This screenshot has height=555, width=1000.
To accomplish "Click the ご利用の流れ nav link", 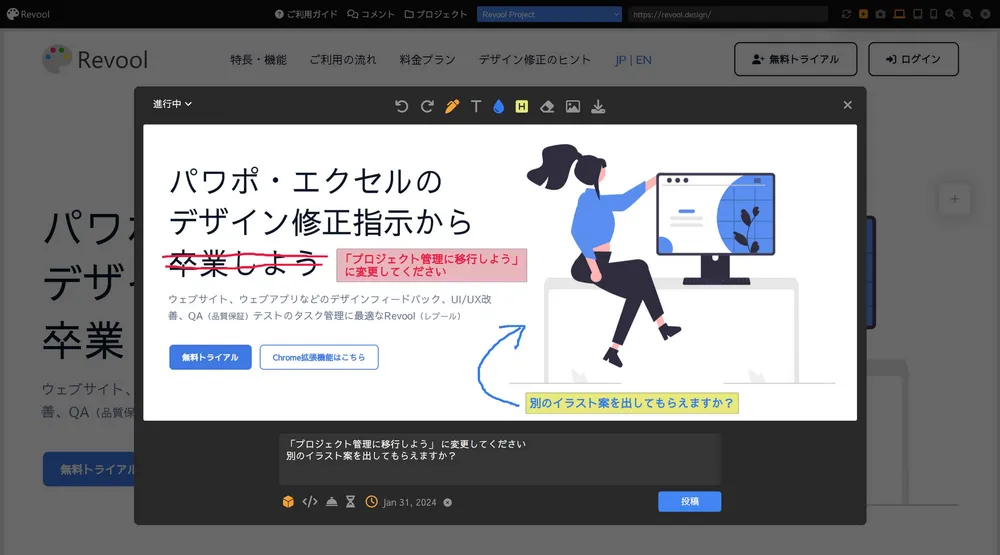I will pyautogui.click(x=343, y=60).
